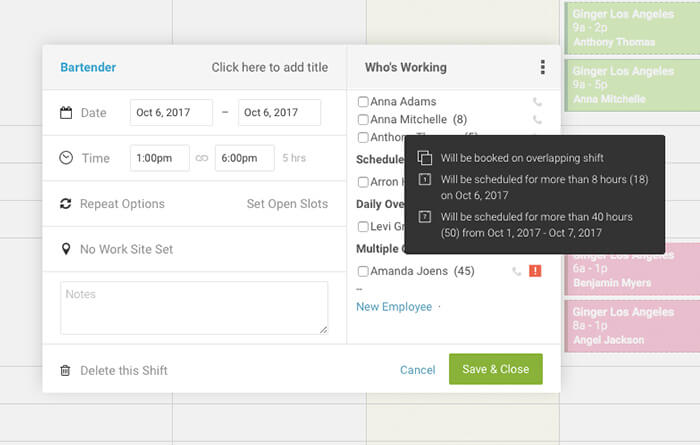Check the Anna Mitchelle checkbox
Image resolution: width=700 pixels, height=445 pixels.
[x=363, y=120]
